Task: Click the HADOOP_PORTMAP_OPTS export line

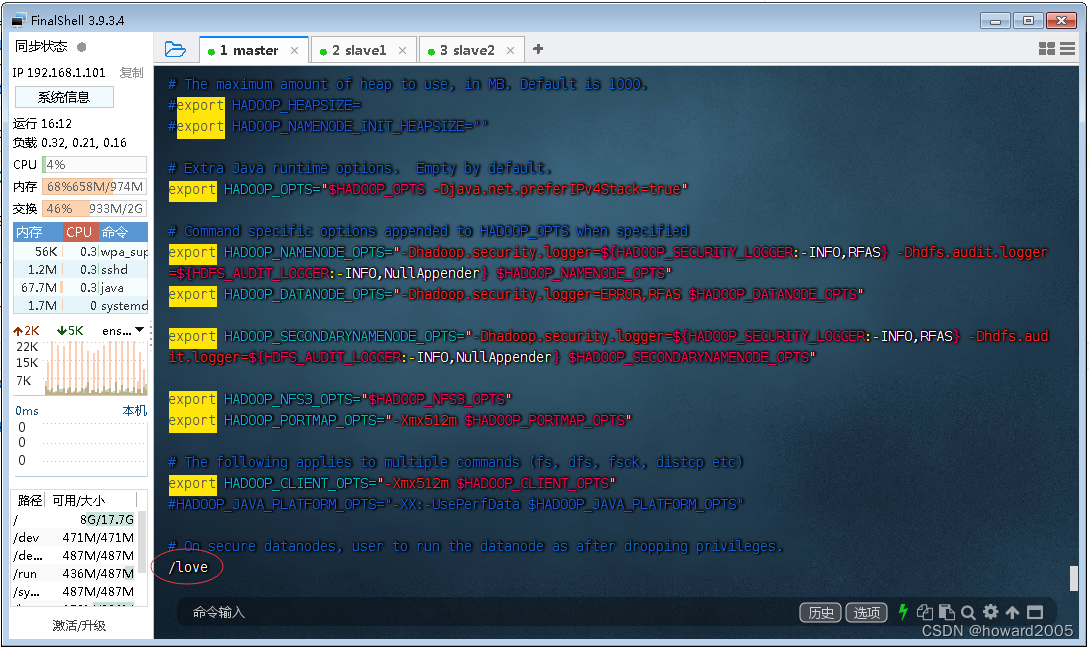Action: click(400, 421)
